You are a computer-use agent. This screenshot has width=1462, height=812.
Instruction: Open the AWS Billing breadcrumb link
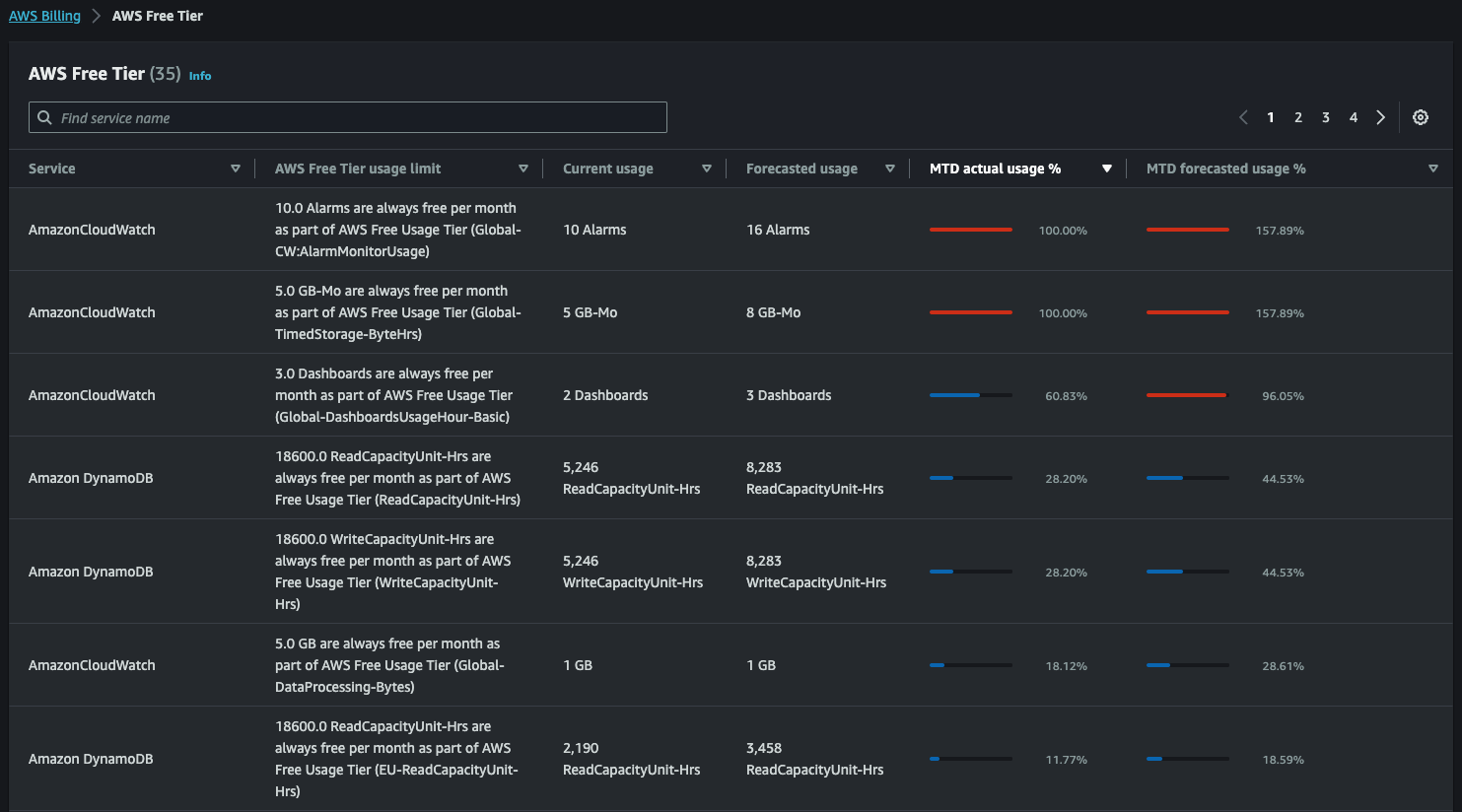44,16
